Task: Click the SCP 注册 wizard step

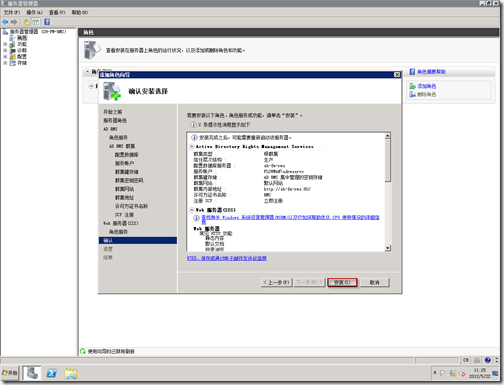Action: click(124, 215)
